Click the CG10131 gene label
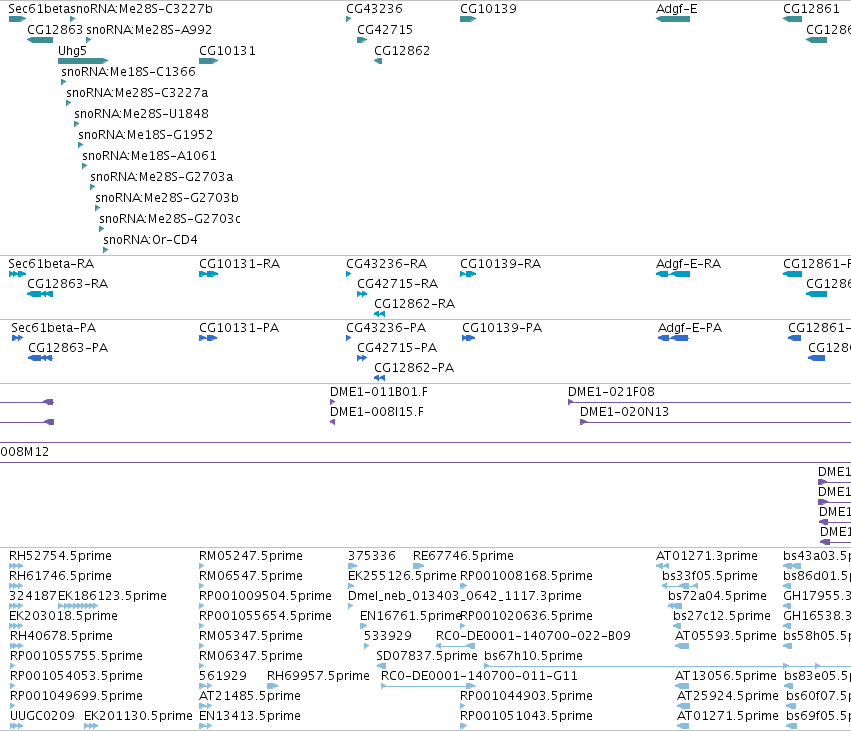 [227, 51]
